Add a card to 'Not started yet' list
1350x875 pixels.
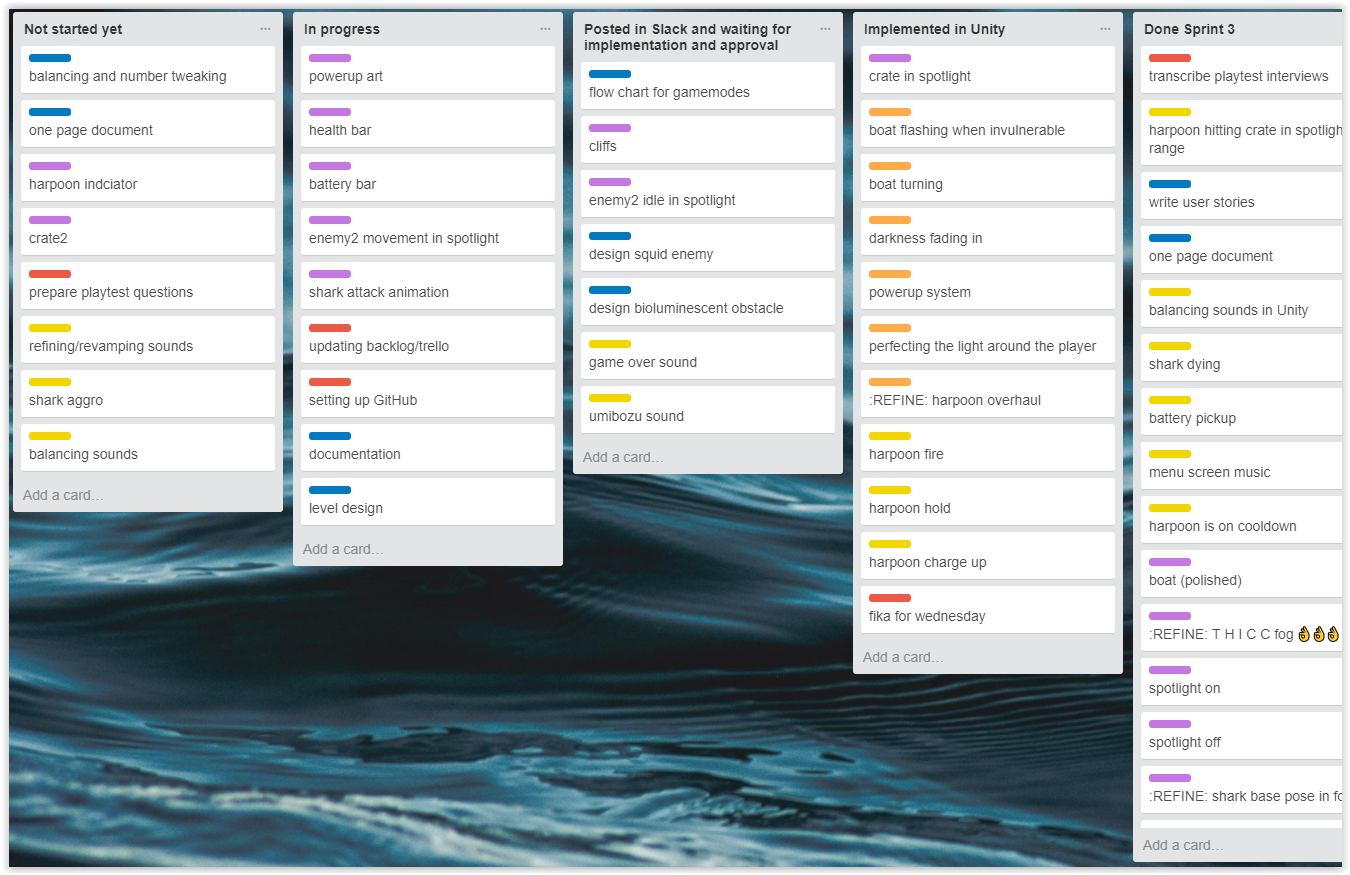pyautogui.click(x=63, y=495)
